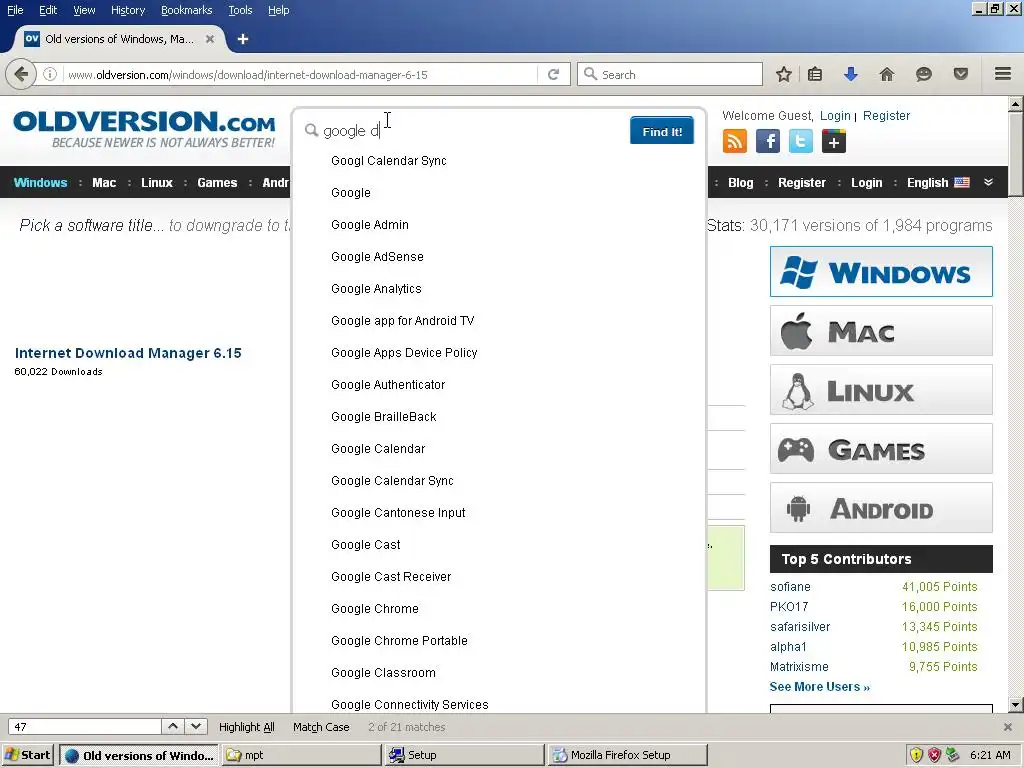Click the sofiane contributor name

[790, 587]
